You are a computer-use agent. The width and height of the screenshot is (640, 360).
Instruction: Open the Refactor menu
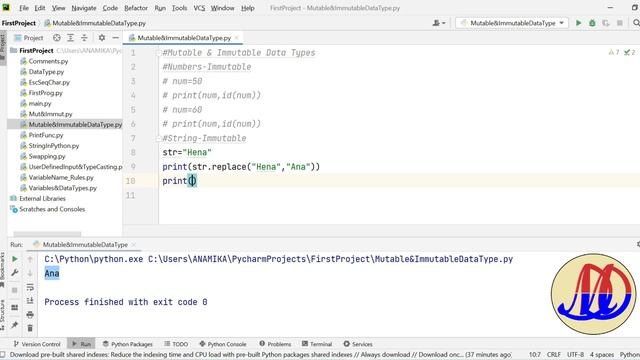point(136,8)
